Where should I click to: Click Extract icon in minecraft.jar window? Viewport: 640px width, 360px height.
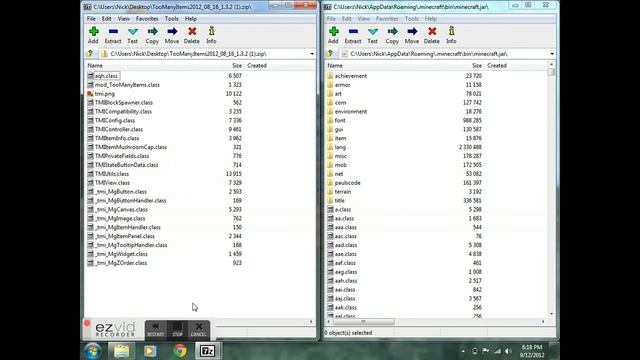pyautogui.click(x=353, y=31)
